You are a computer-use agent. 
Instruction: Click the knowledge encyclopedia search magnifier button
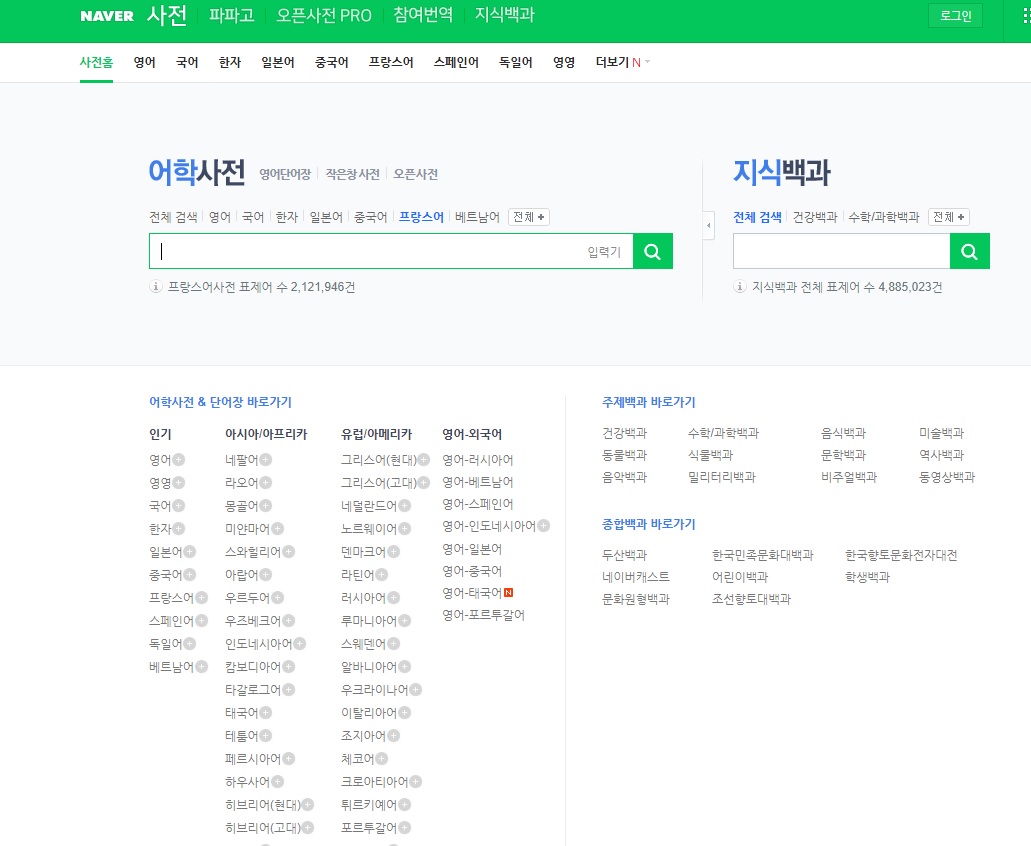(x=969, y=251)
